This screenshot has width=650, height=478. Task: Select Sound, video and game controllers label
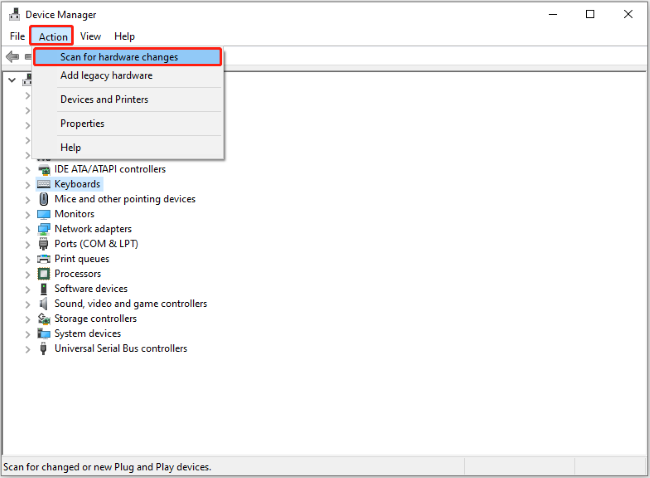[131, 303]
